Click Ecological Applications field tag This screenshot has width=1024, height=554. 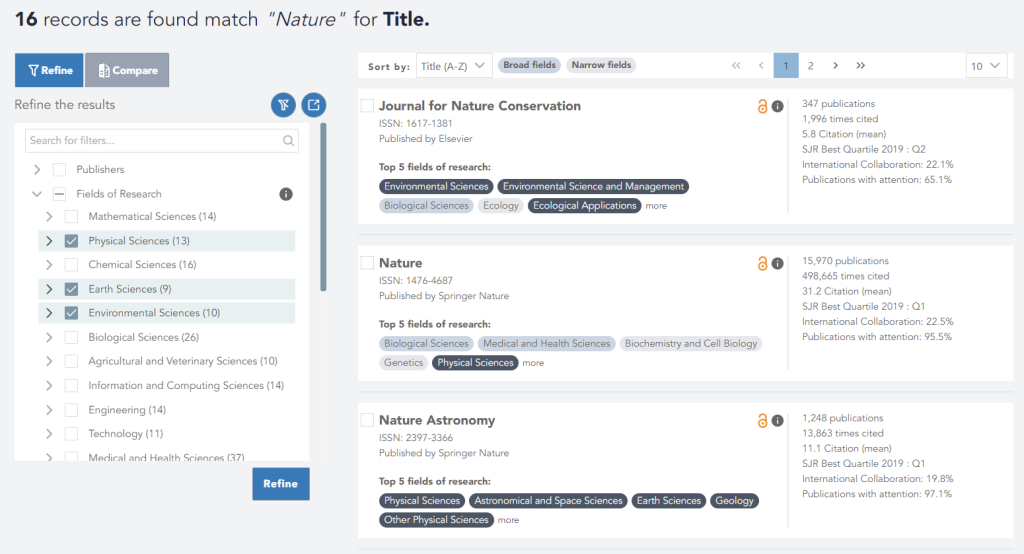[584, 206]
